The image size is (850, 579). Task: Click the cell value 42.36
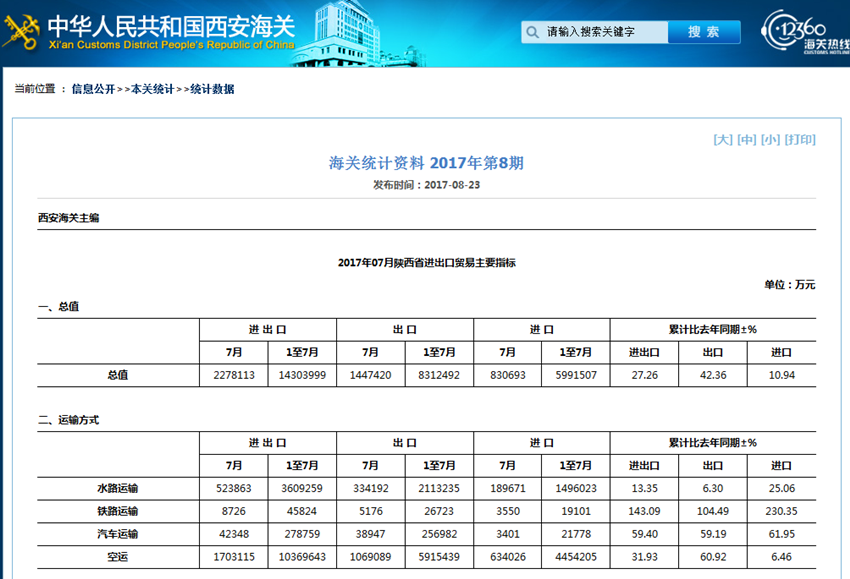pyautogui.click(x=713, y=375)
